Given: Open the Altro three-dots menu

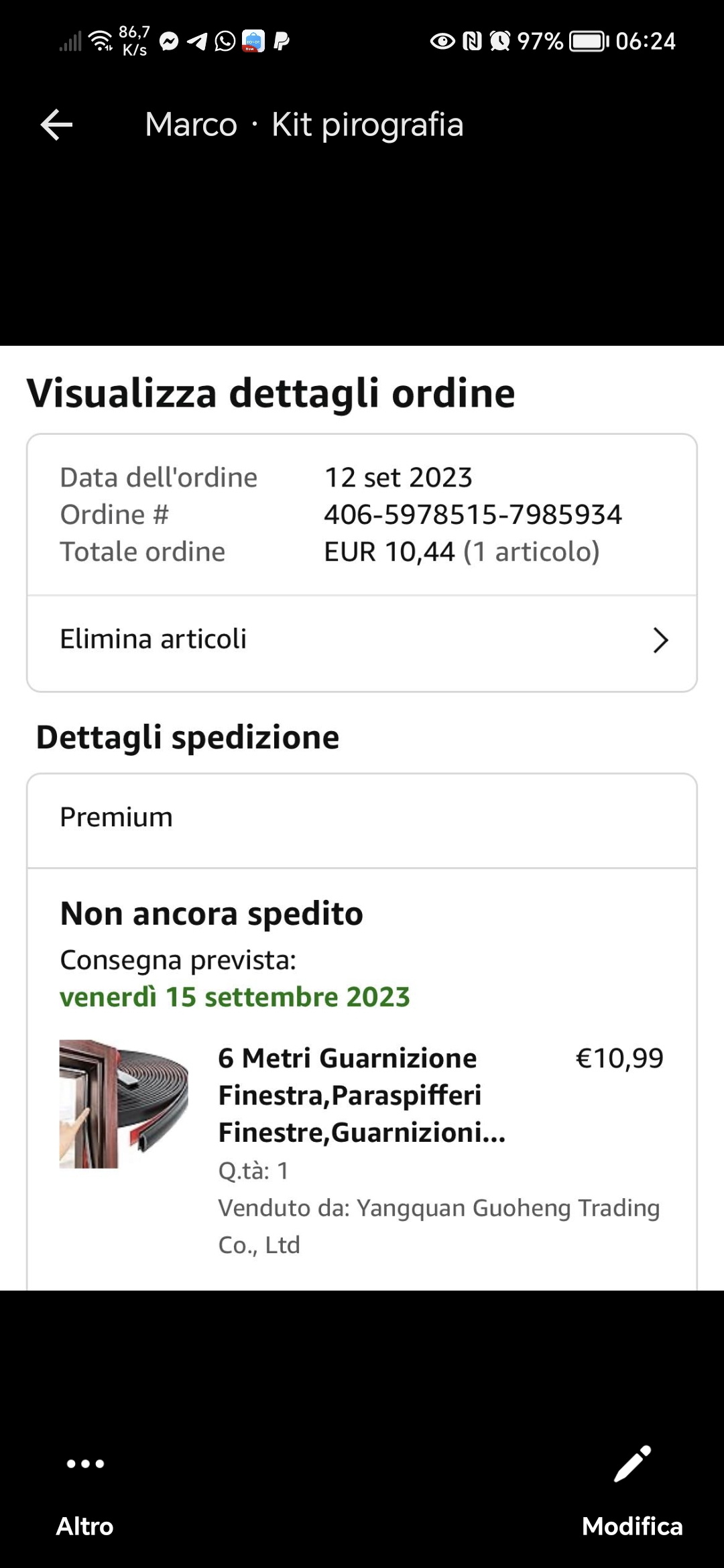Looking at the screenshot, I should 85,1463.
